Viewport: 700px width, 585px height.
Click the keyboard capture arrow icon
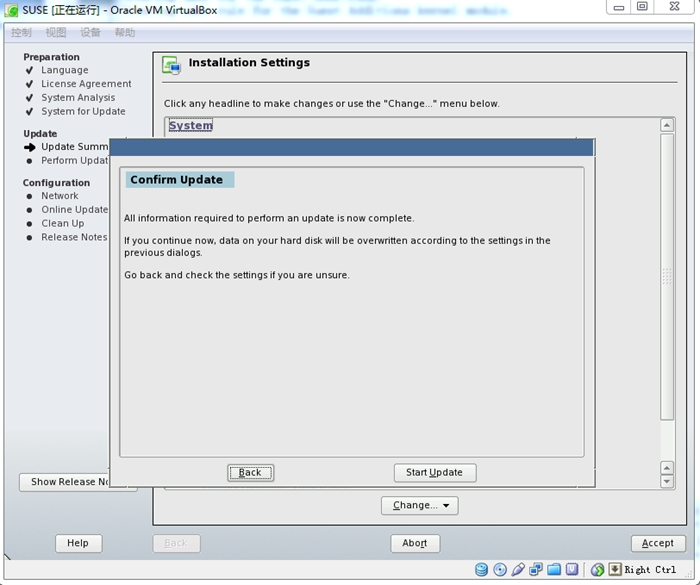click(x=615, y=569)
